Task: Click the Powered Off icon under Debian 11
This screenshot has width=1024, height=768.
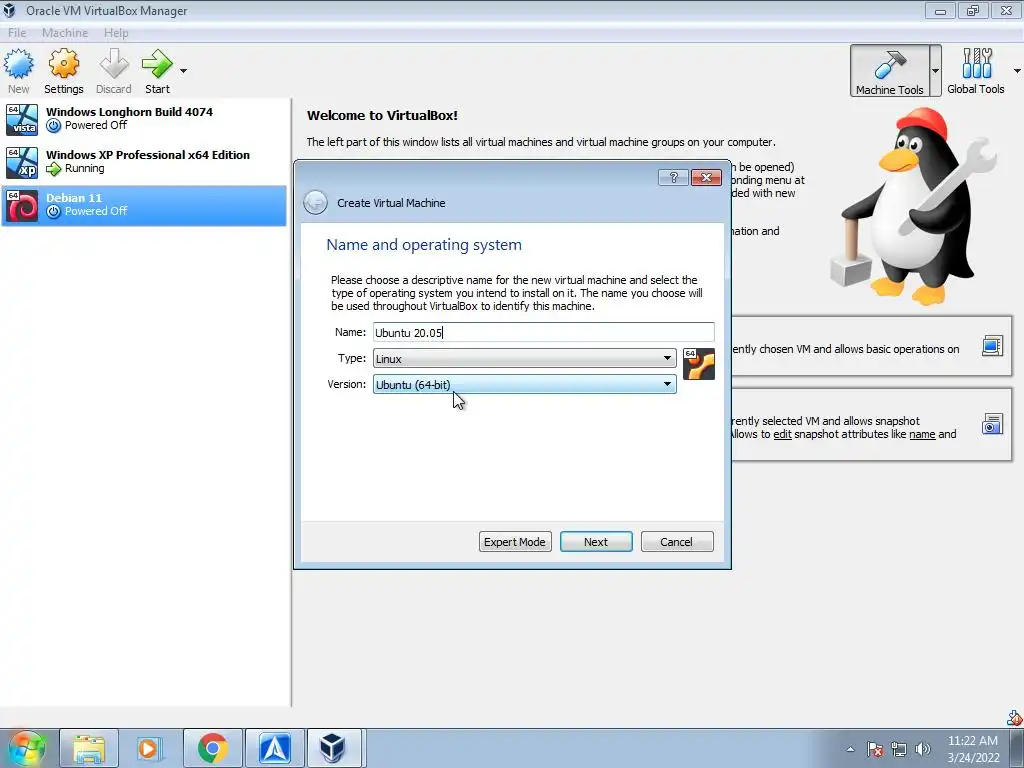Action: click(54, 212)
